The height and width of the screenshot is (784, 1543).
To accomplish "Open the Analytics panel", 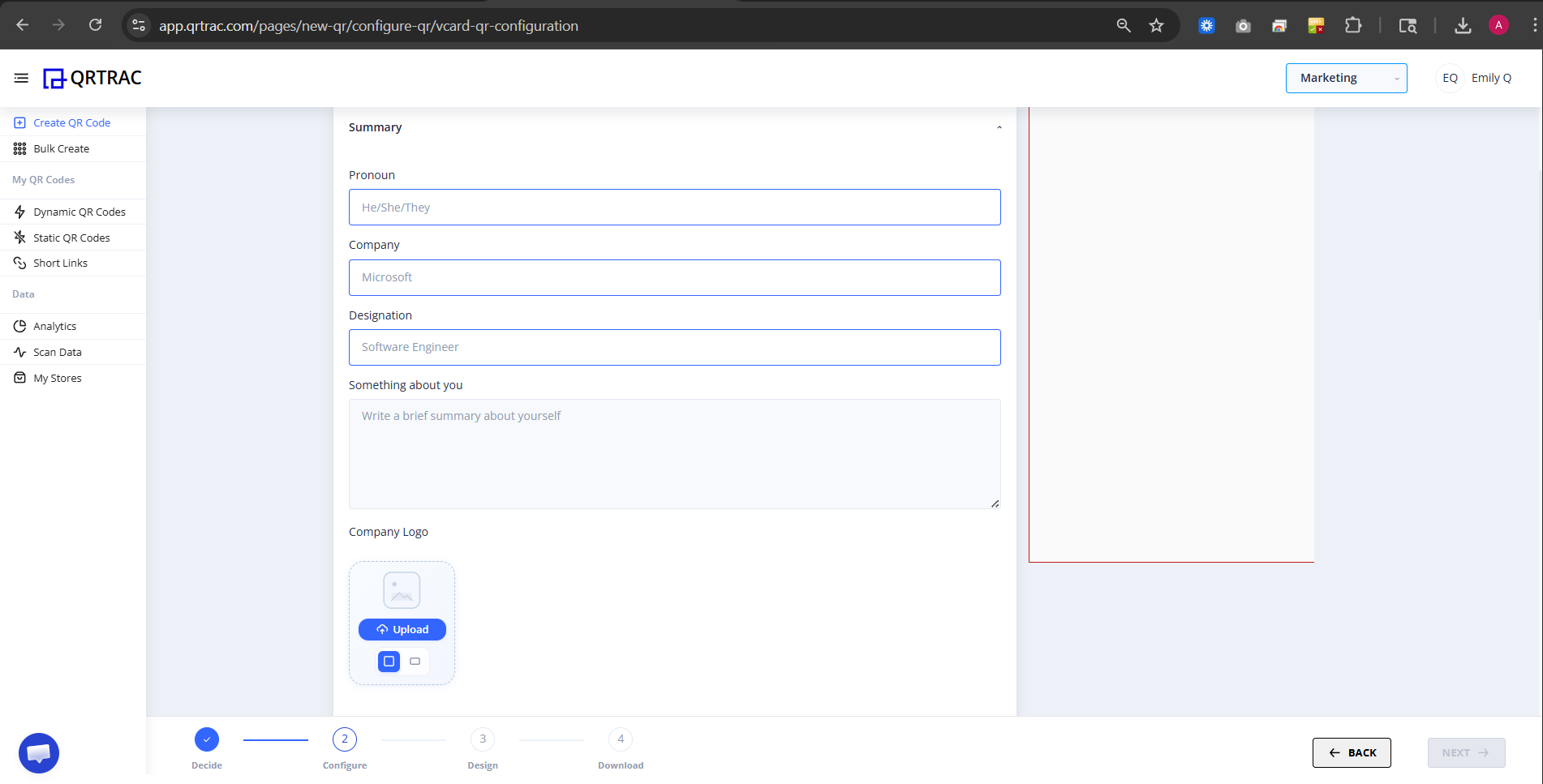I will tap(54, 326).
